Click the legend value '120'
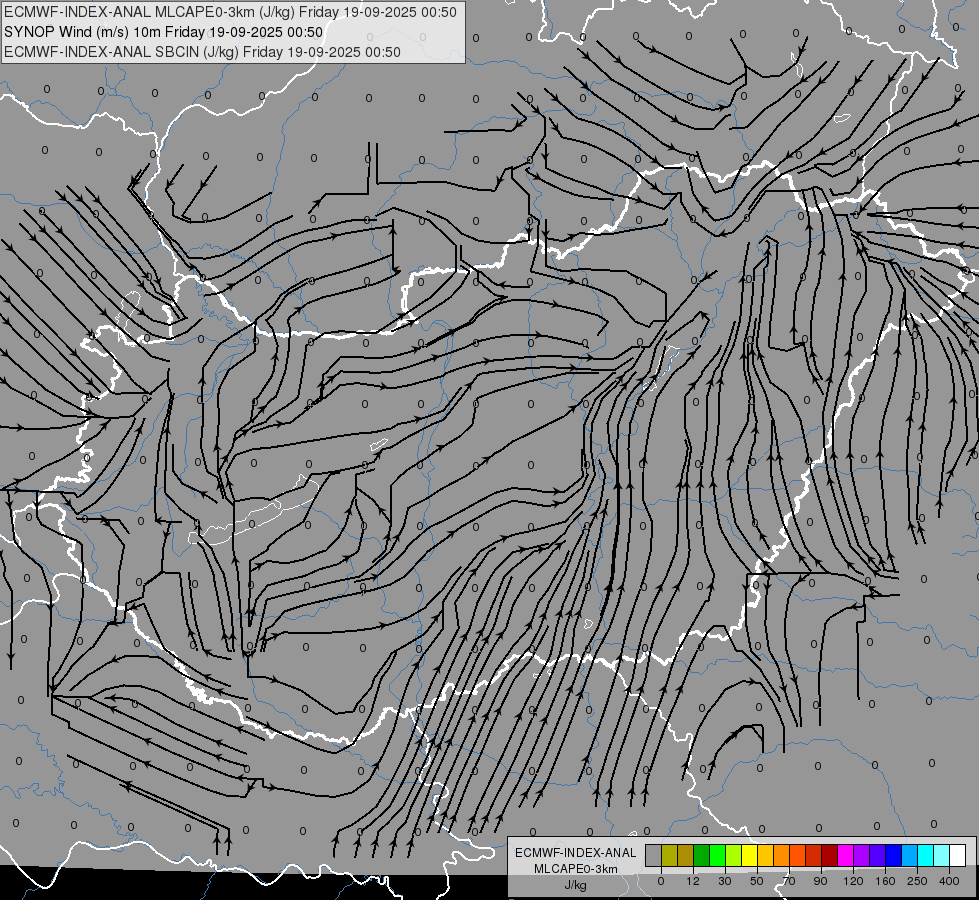 [x=854, y=881]
